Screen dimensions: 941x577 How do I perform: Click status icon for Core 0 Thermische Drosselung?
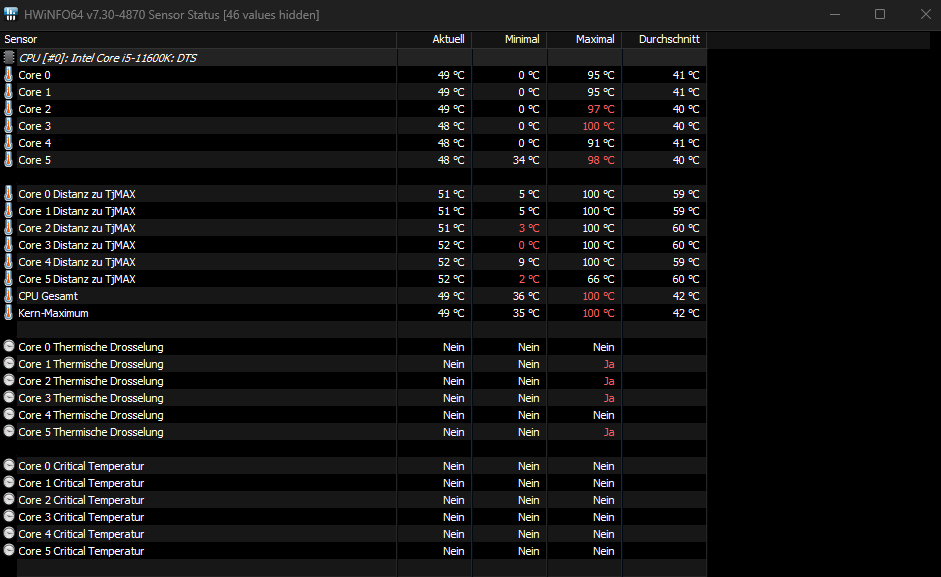[9, 346]
